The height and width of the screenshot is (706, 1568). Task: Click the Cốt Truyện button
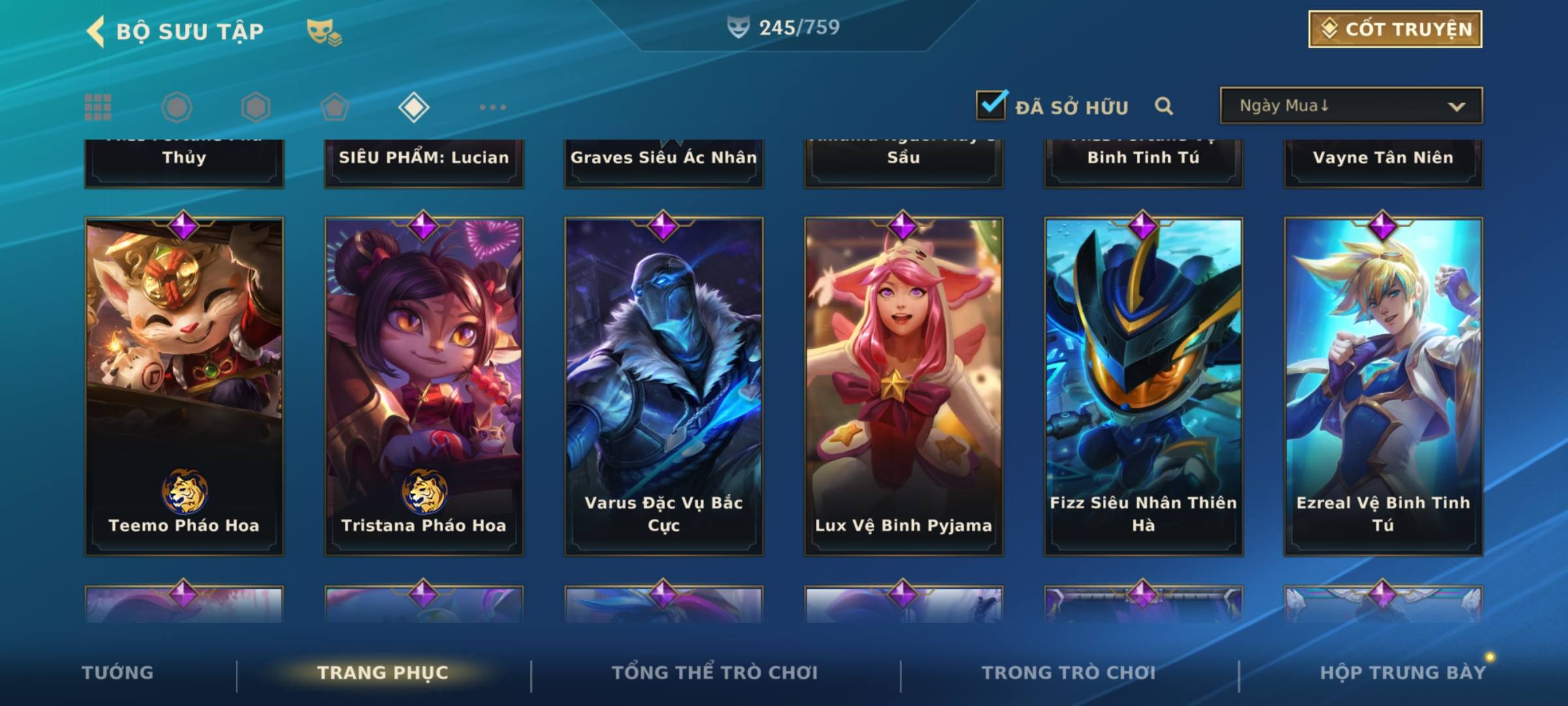[x=1395, y=29]
